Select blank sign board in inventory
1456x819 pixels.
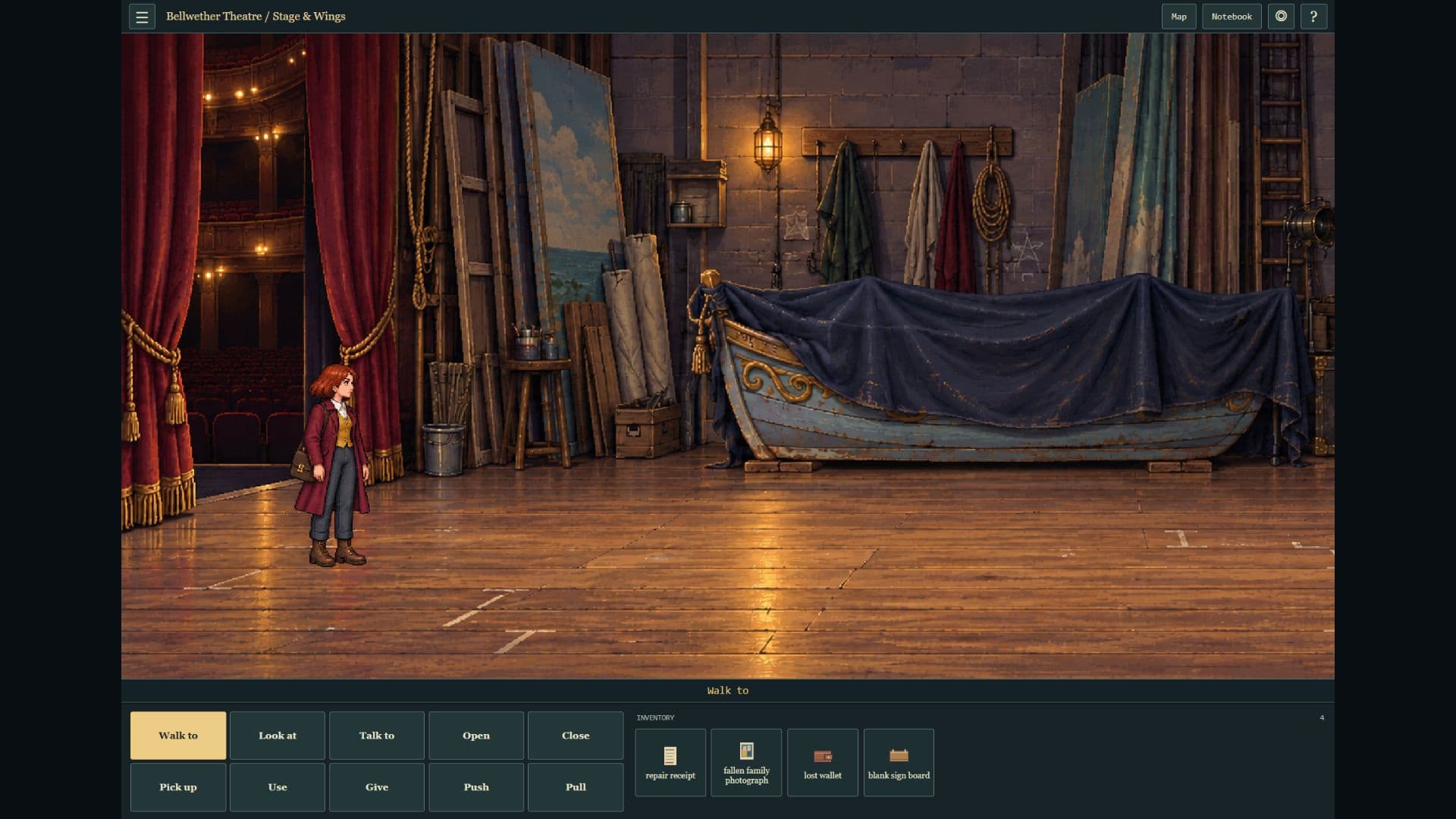[x=899, y=763]
